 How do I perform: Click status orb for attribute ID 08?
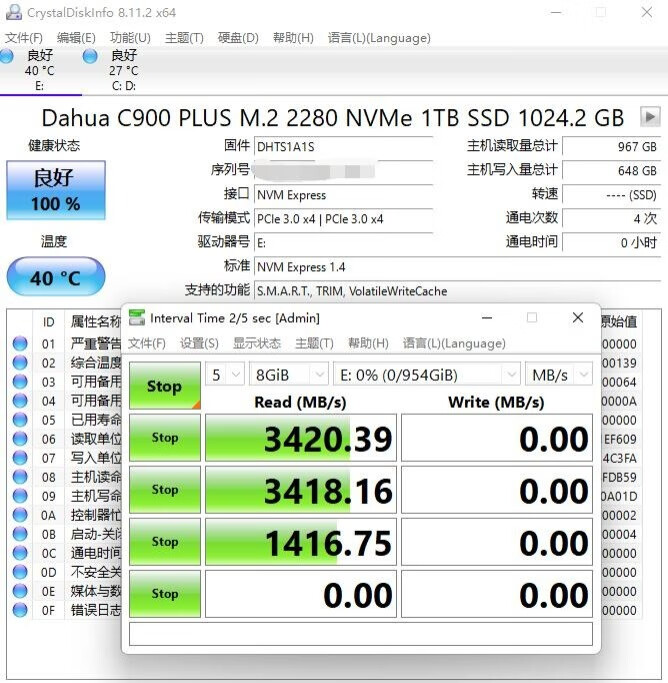click(x=20, y=477)
